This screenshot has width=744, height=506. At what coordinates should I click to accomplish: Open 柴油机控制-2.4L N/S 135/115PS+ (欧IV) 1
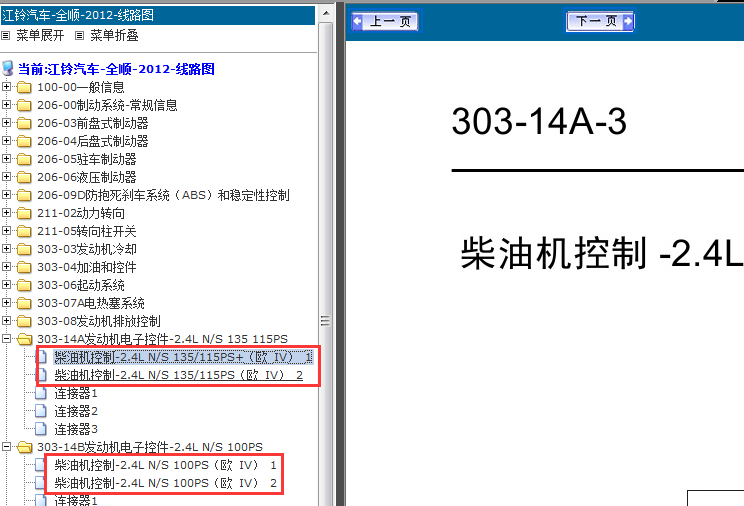(x=183, y=357)
